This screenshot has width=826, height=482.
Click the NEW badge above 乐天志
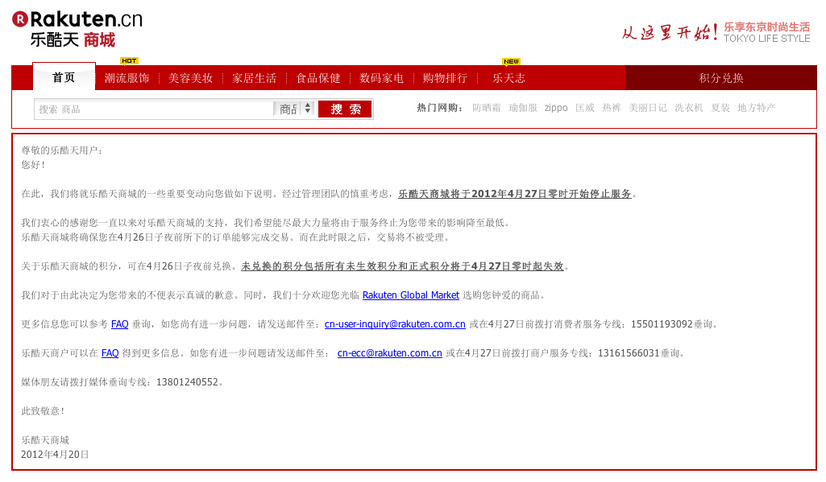511,62
